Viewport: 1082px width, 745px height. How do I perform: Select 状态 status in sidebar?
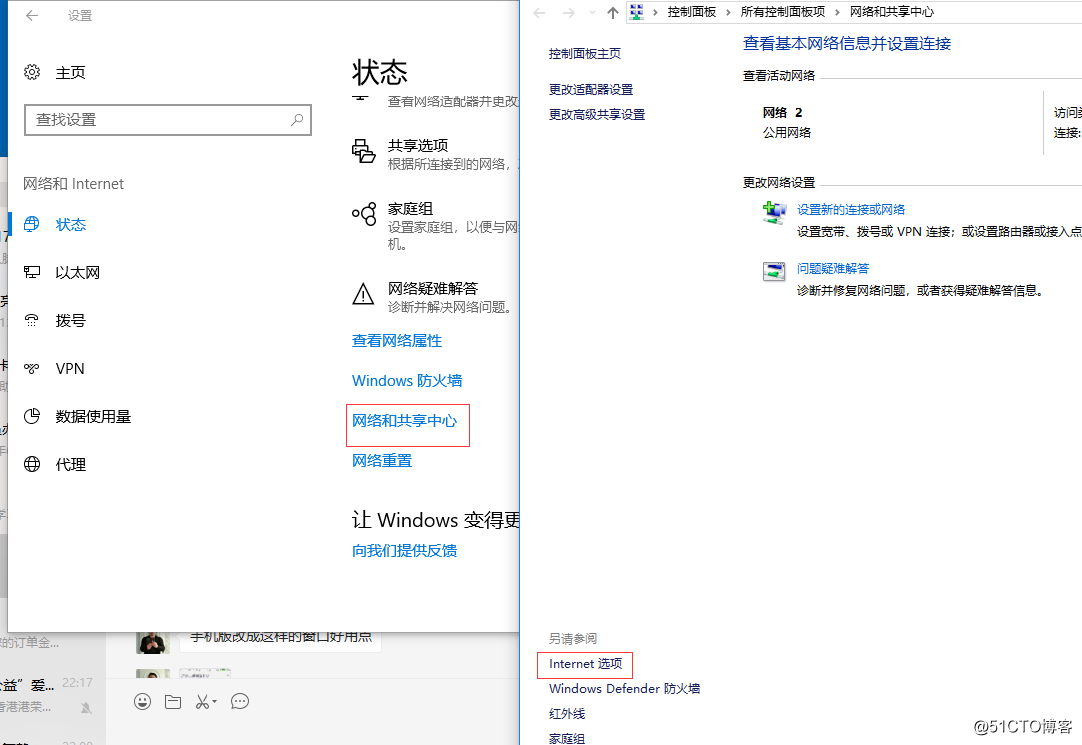pyautogui.click(x=70, y=224)
